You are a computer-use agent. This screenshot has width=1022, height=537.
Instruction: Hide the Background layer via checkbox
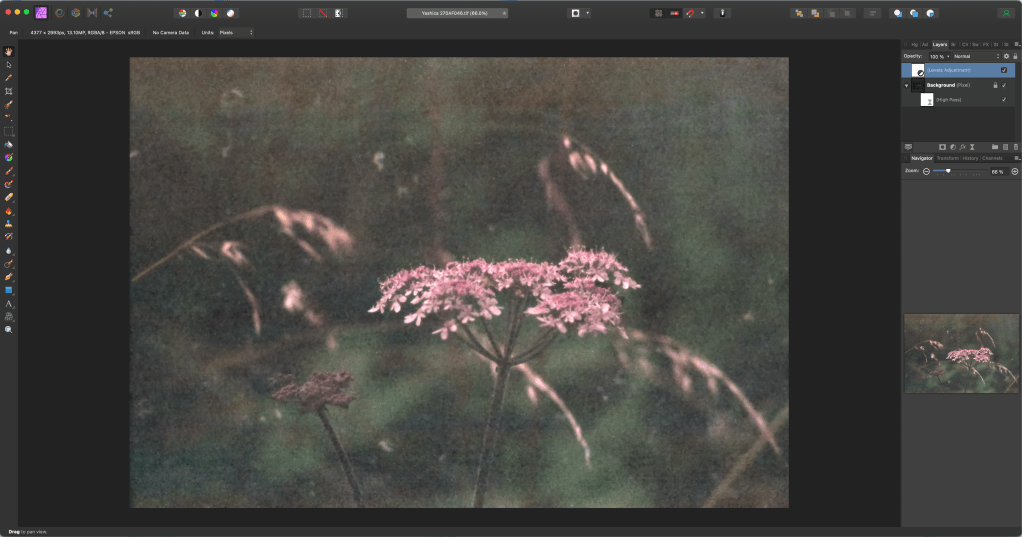(x=1004, y=85)
